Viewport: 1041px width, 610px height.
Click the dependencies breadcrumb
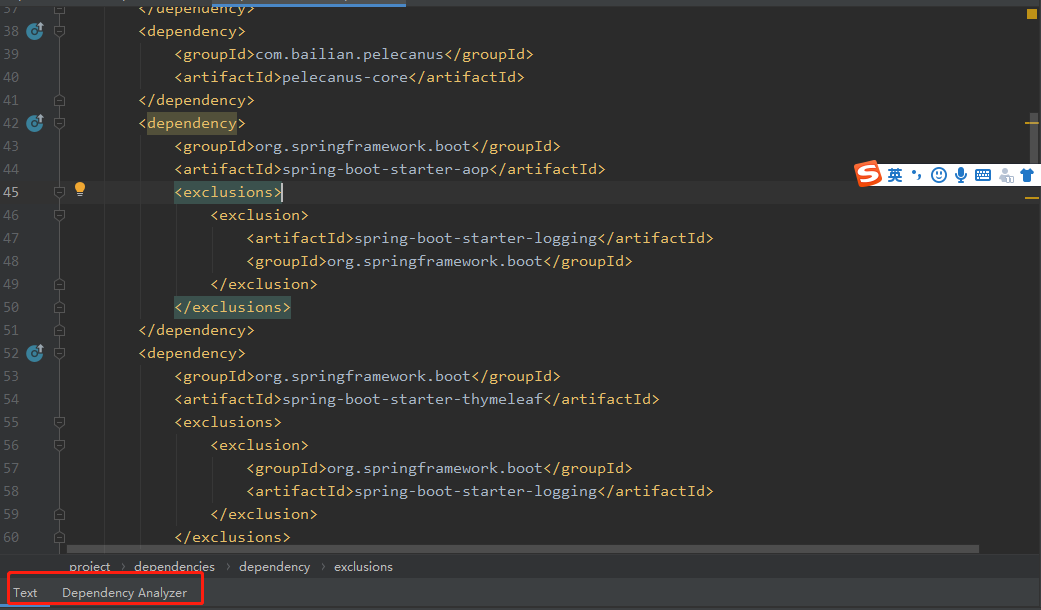pos(175,567)
